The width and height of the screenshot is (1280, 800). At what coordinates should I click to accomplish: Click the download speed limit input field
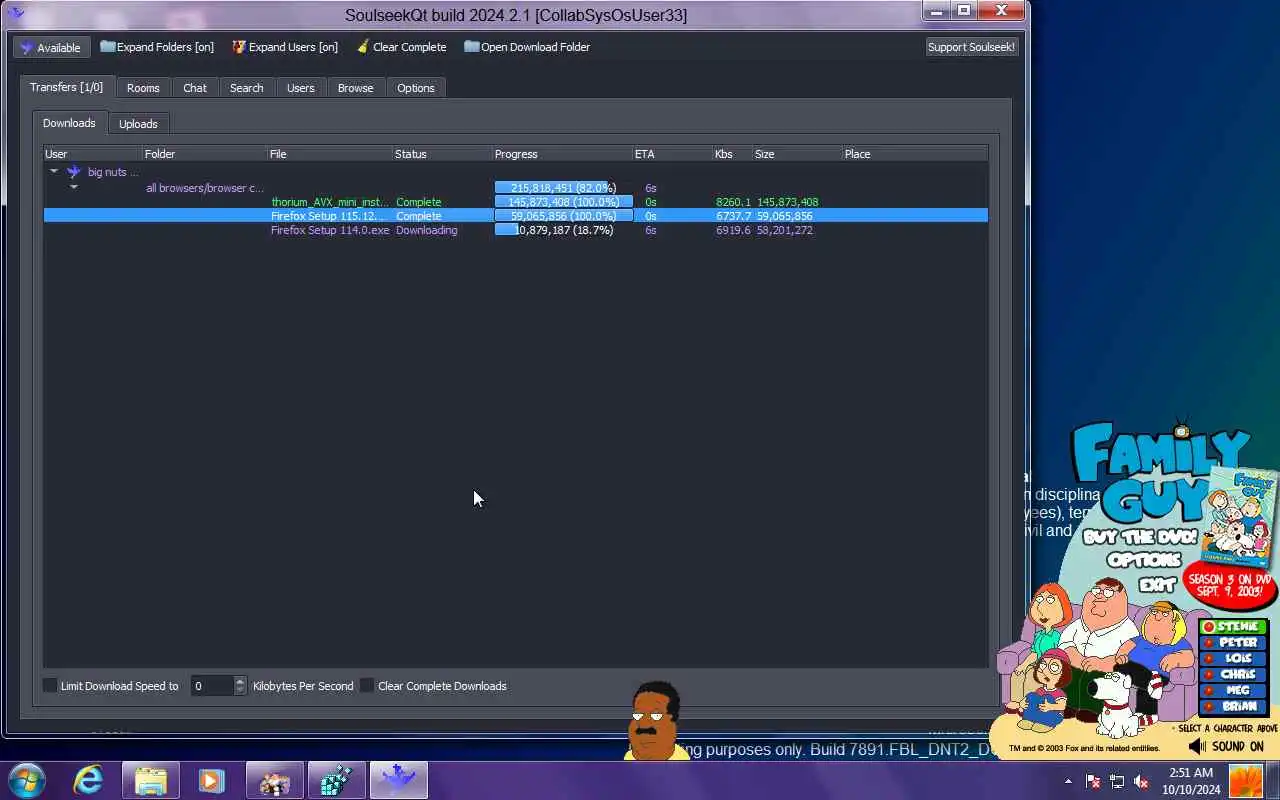click(211, 685)
